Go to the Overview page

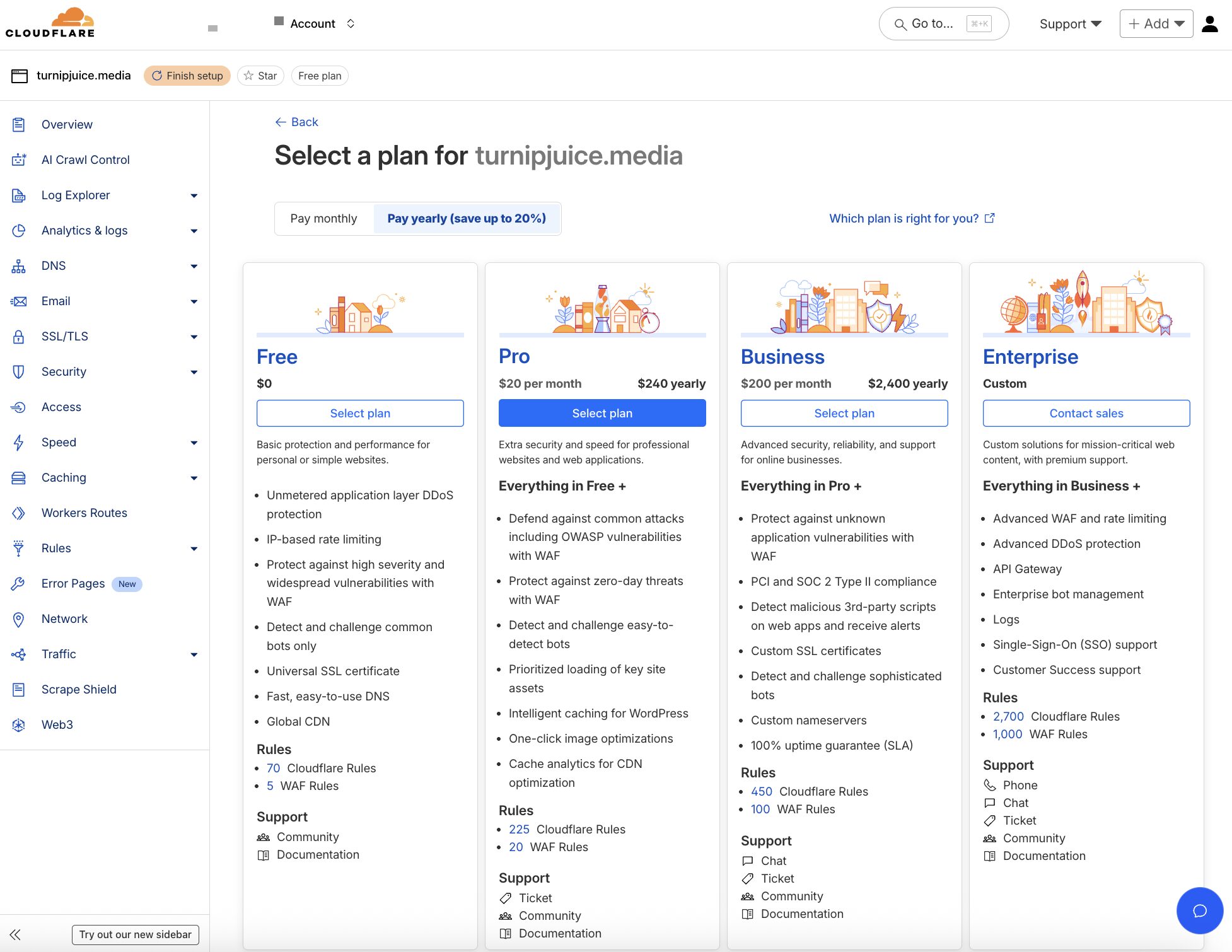click(67, 124)
